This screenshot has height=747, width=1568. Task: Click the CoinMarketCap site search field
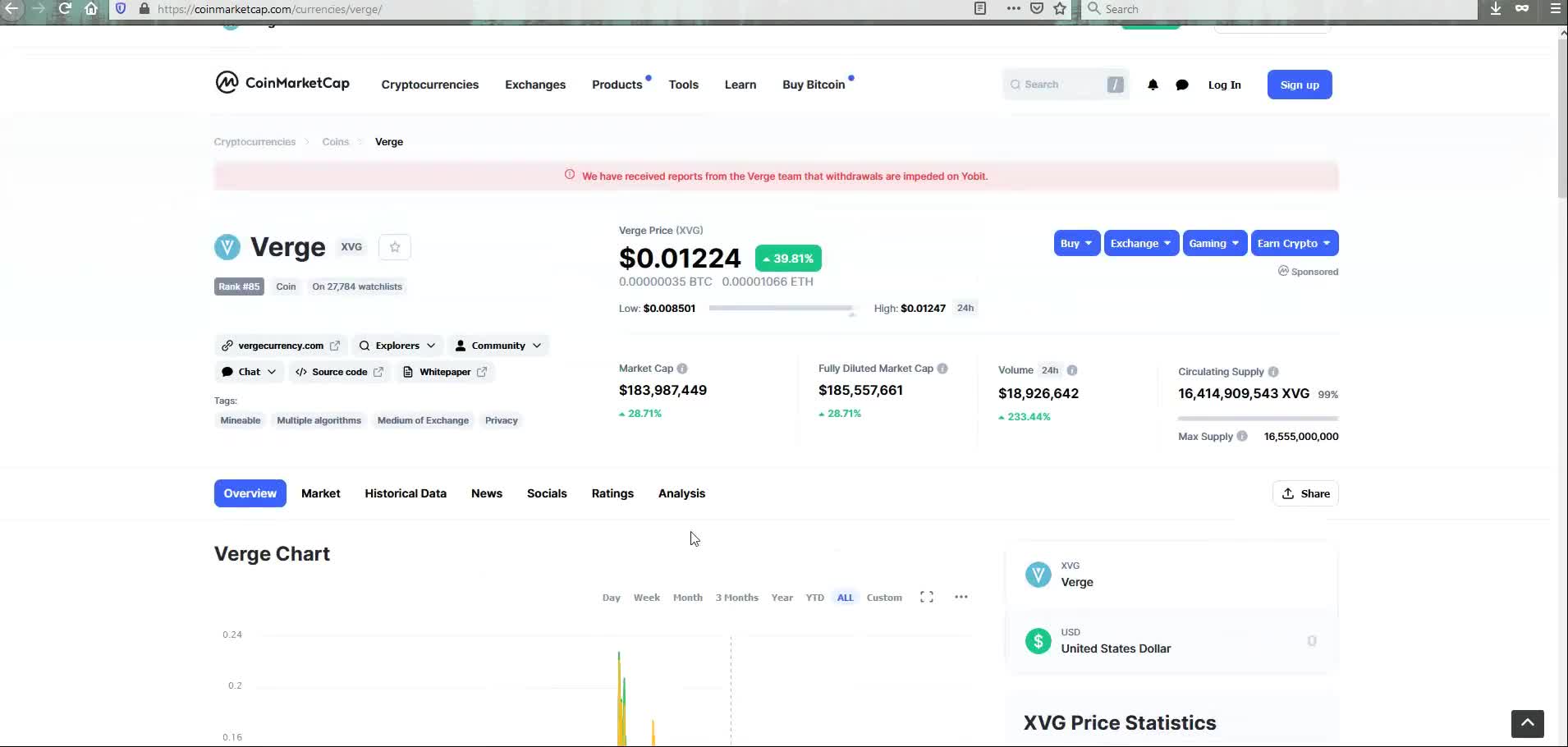(x=1066, y=85)
